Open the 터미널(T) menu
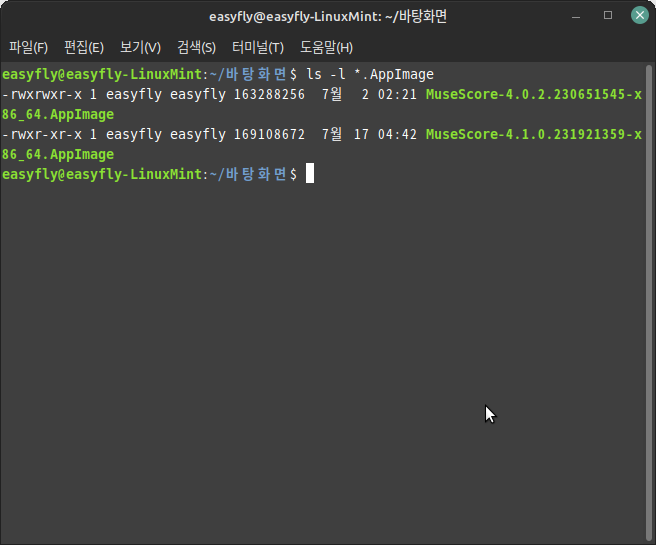The width and height of the screenshot is (656, 545). 258,47
